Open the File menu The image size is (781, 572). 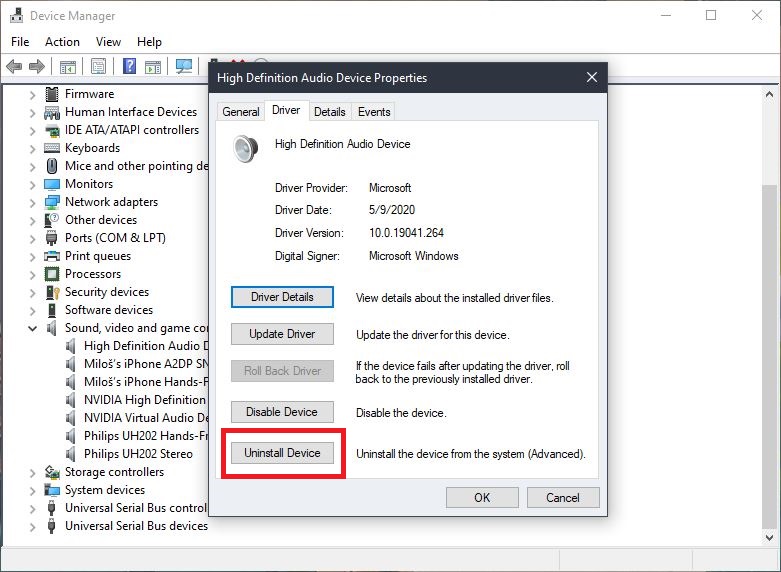(20, 42)
